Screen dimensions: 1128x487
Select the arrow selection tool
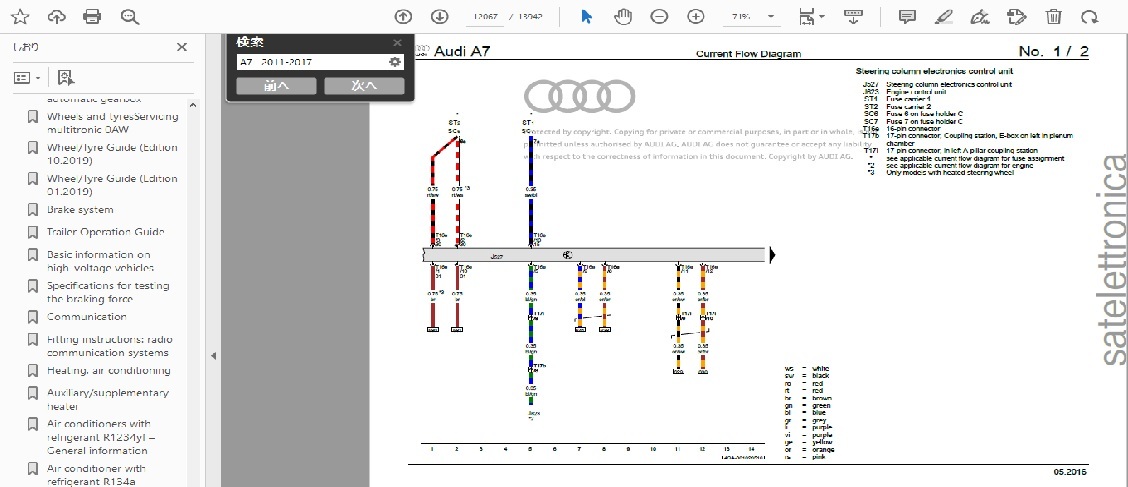[587, 17]
